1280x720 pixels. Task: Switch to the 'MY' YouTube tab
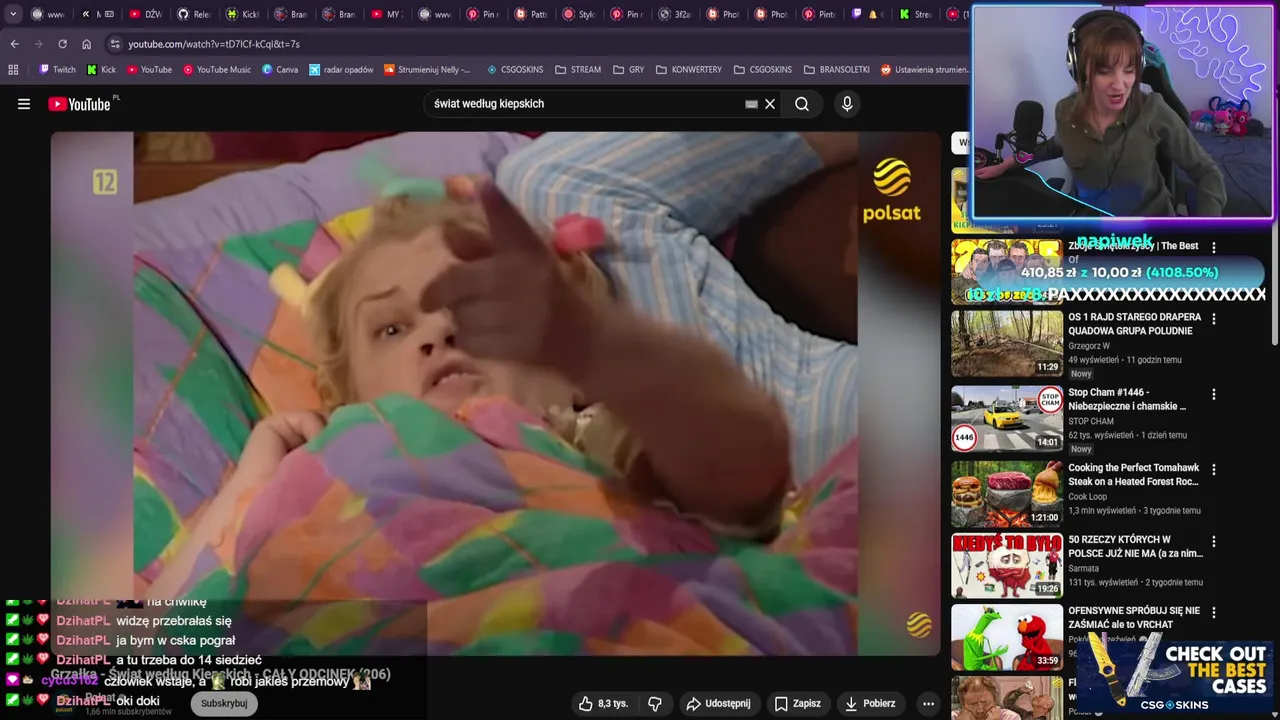(387, 14)
